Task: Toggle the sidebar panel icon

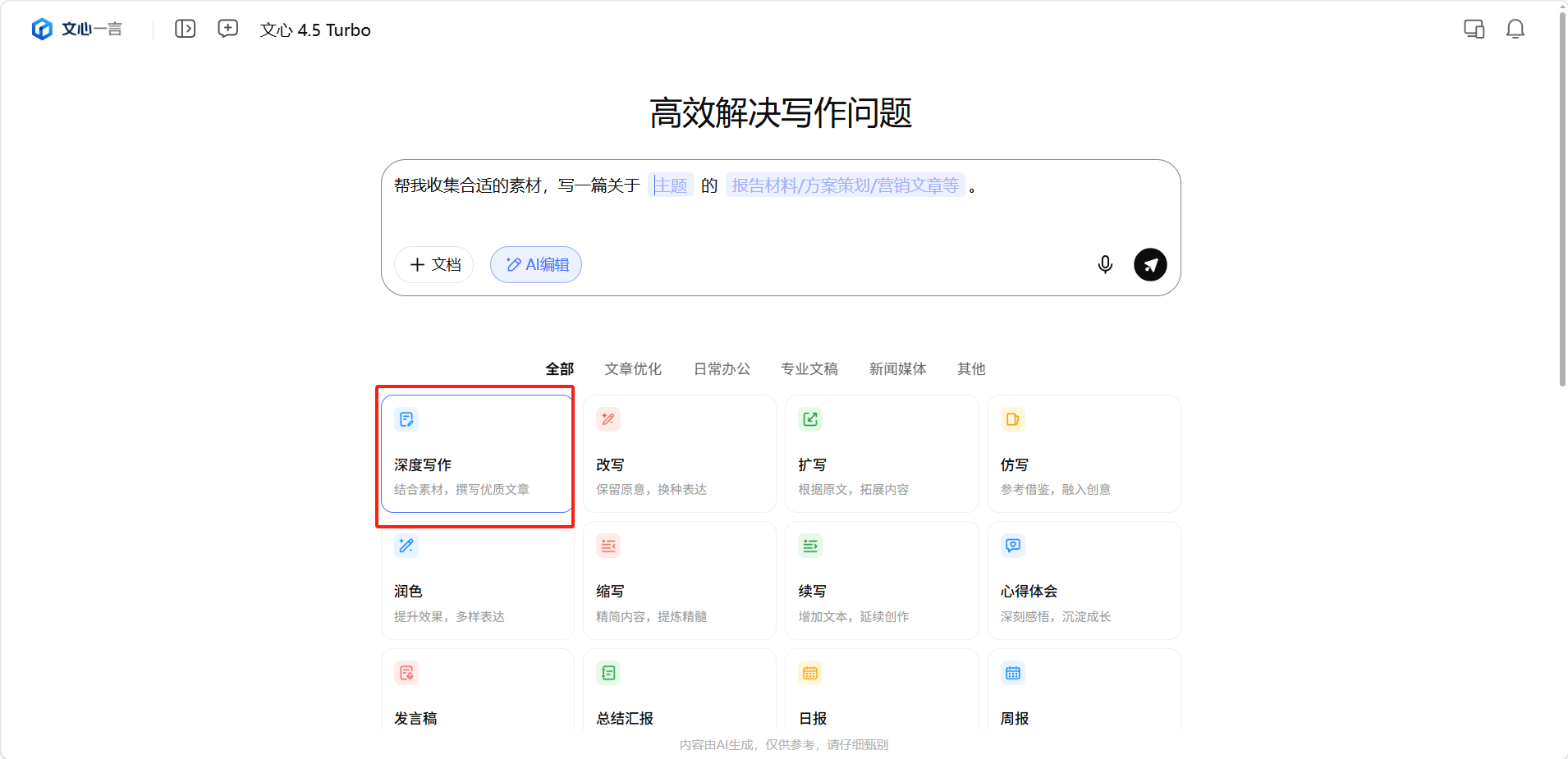Action: click(186, 29)
